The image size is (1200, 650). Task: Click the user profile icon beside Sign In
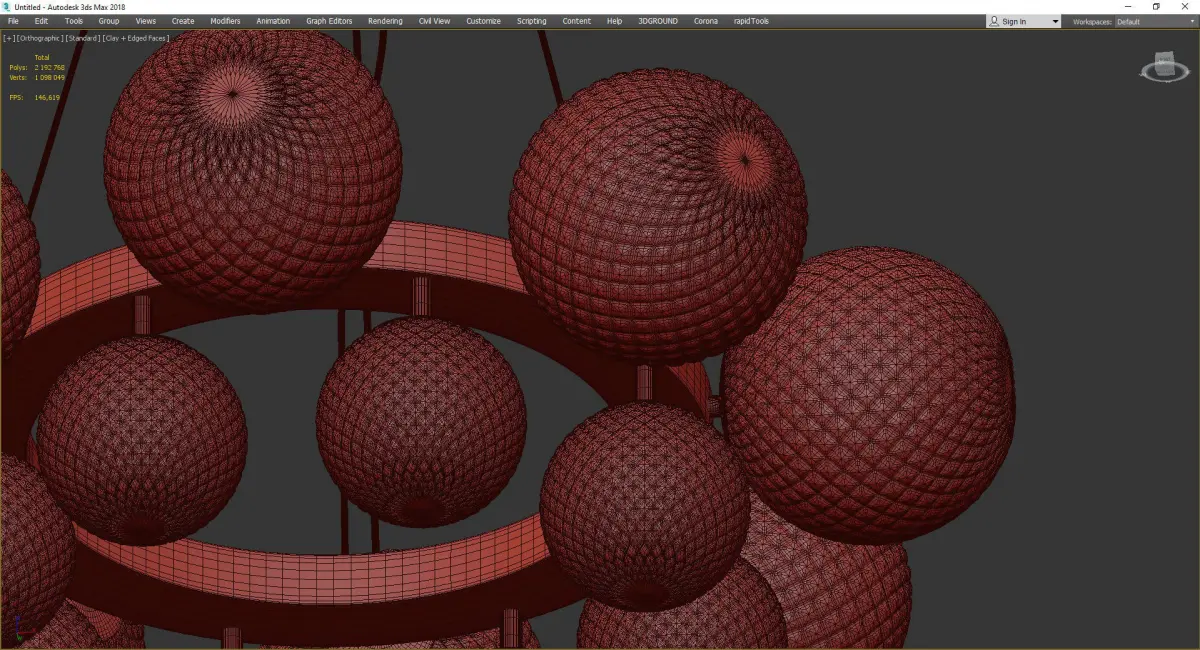tap(993, 21)
